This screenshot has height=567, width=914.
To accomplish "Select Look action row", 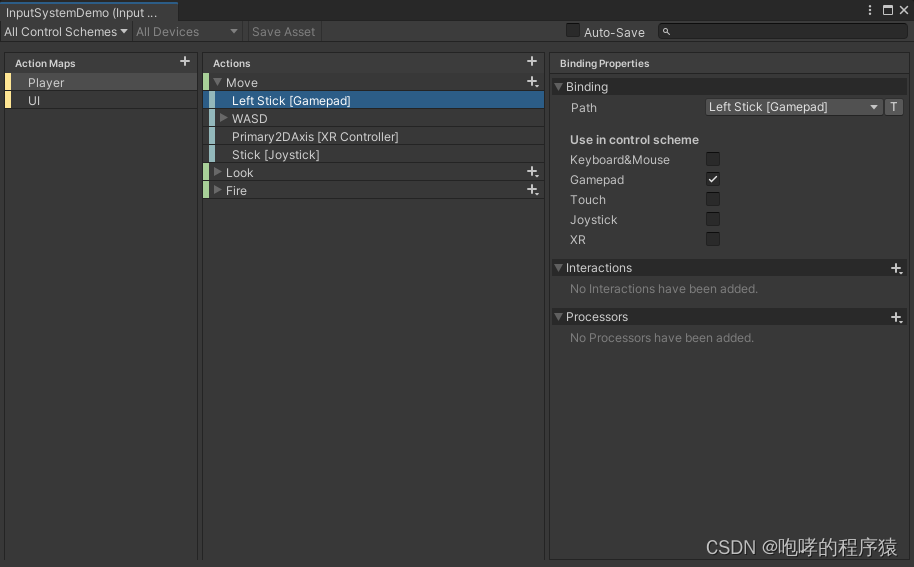I will 374,172.
